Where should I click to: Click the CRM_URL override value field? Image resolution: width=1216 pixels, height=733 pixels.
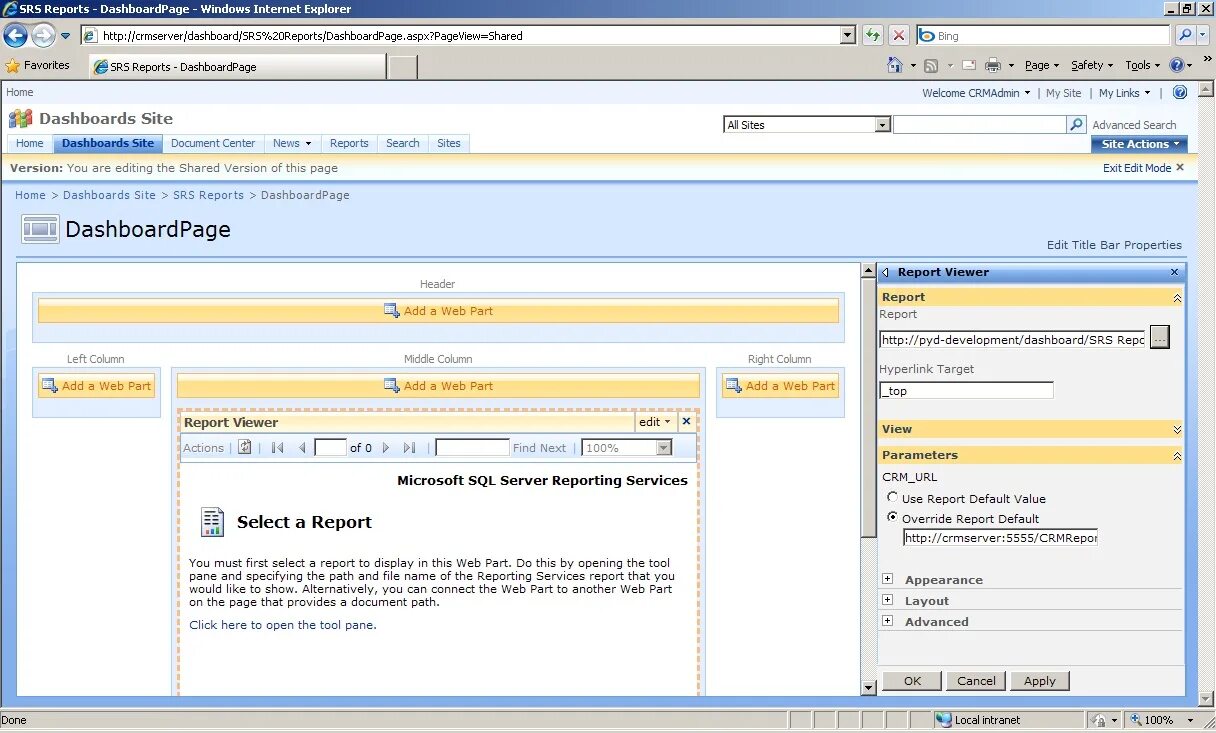1000,537
